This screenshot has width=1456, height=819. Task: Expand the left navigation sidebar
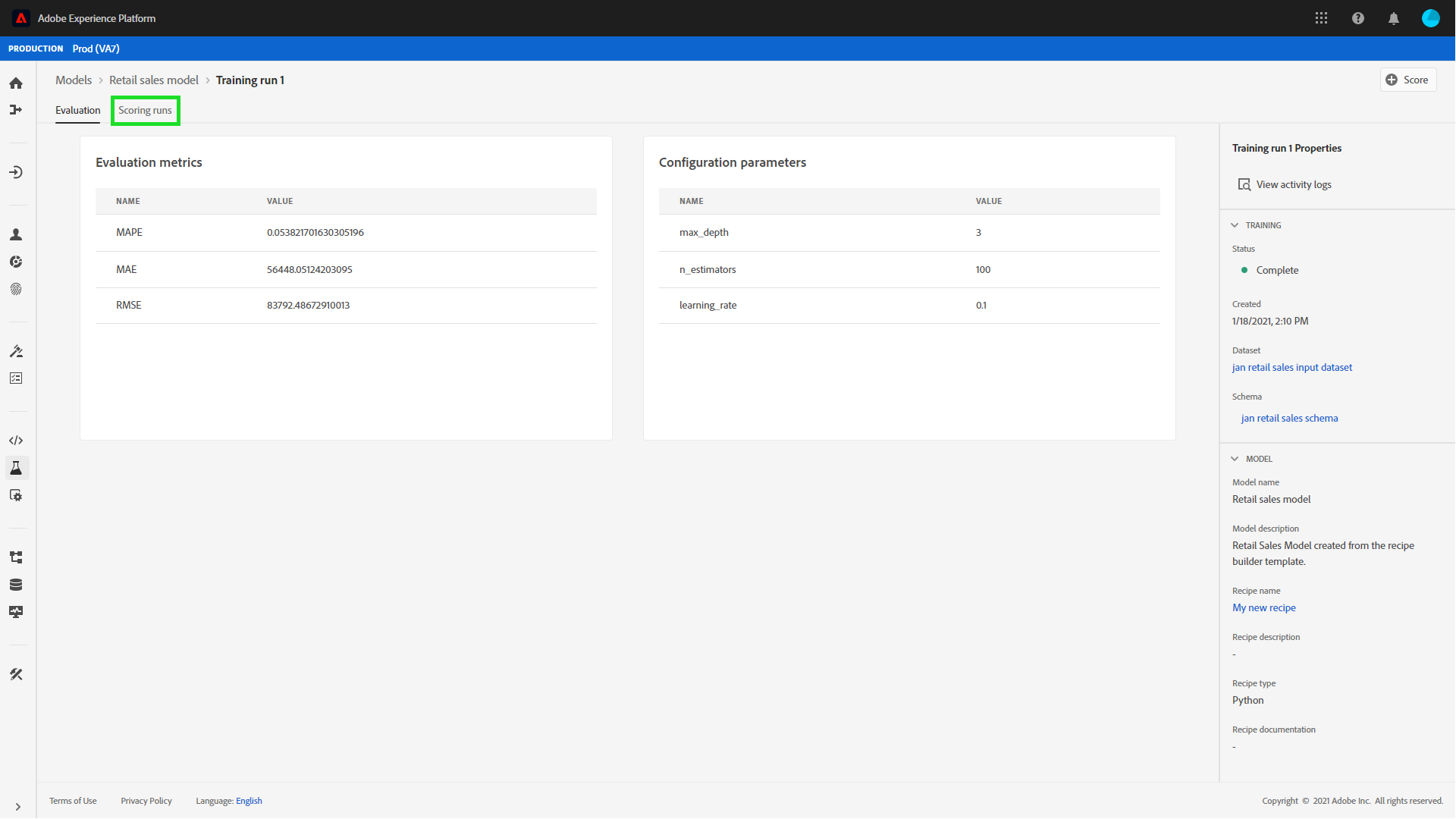[17, 807]
